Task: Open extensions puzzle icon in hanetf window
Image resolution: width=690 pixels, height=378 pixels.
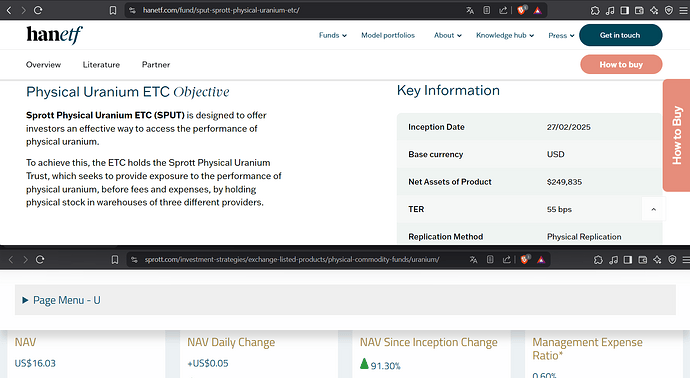Action: click(x=595, y=10)
